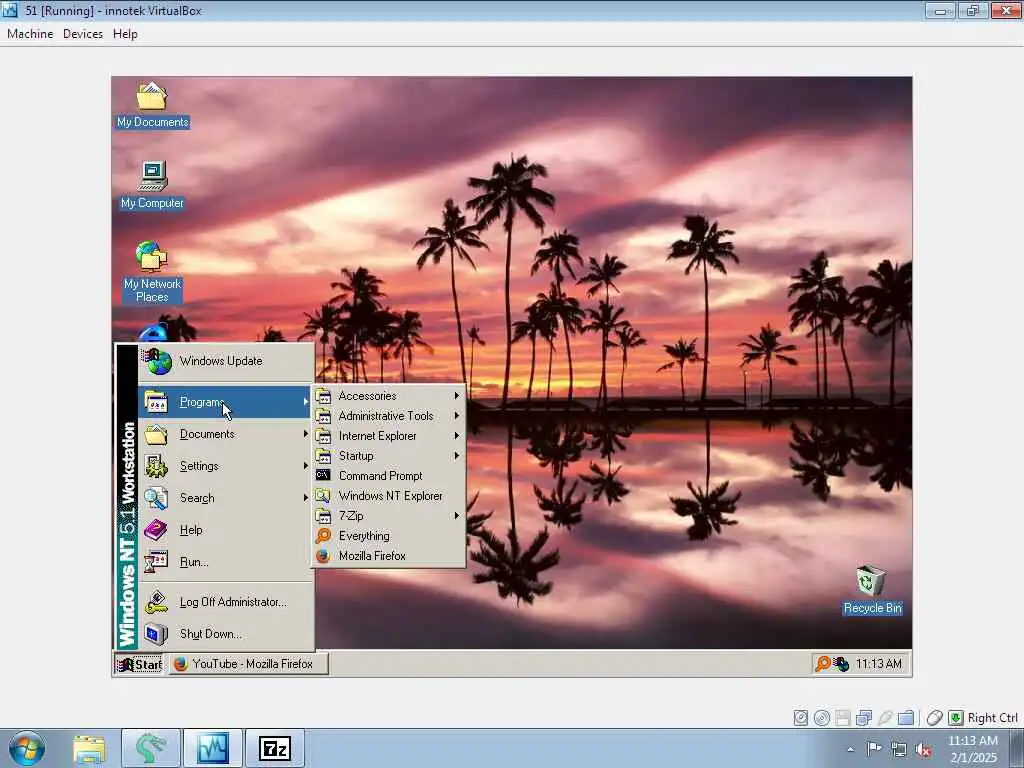Click the Documents submenu arrow
The image size is (1024, 768).
[306, 434]
